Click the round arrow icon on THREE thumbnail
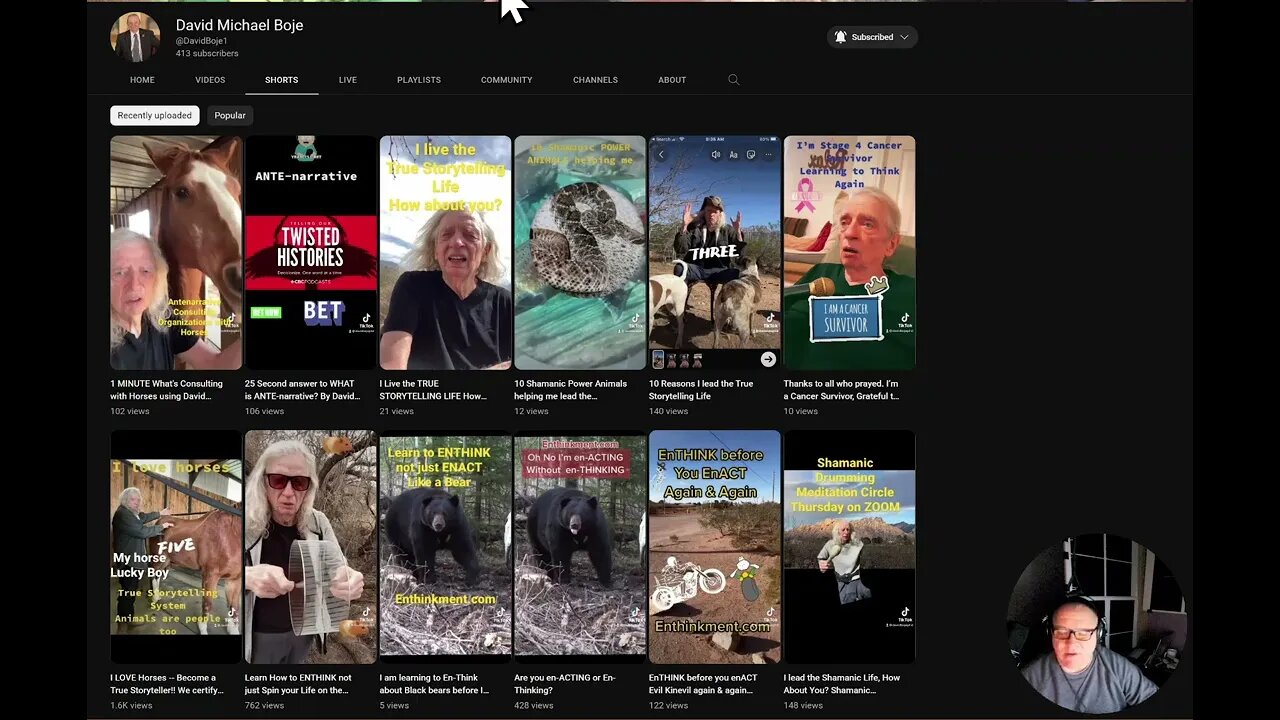The width and height of the screenshot is (1280, 720). click(x=768, y=359)
